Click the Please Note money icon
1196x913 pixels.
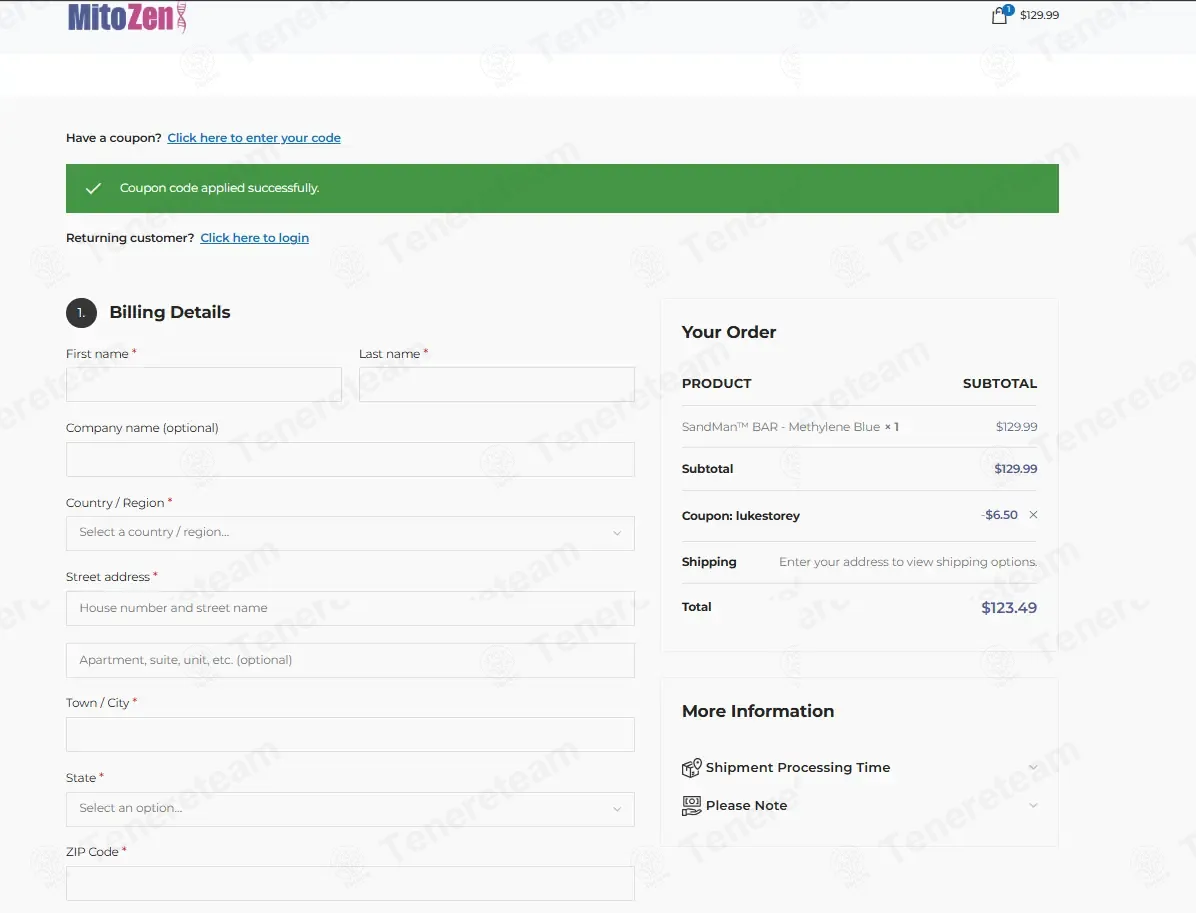pyautogui.click(x=691, y=805)
